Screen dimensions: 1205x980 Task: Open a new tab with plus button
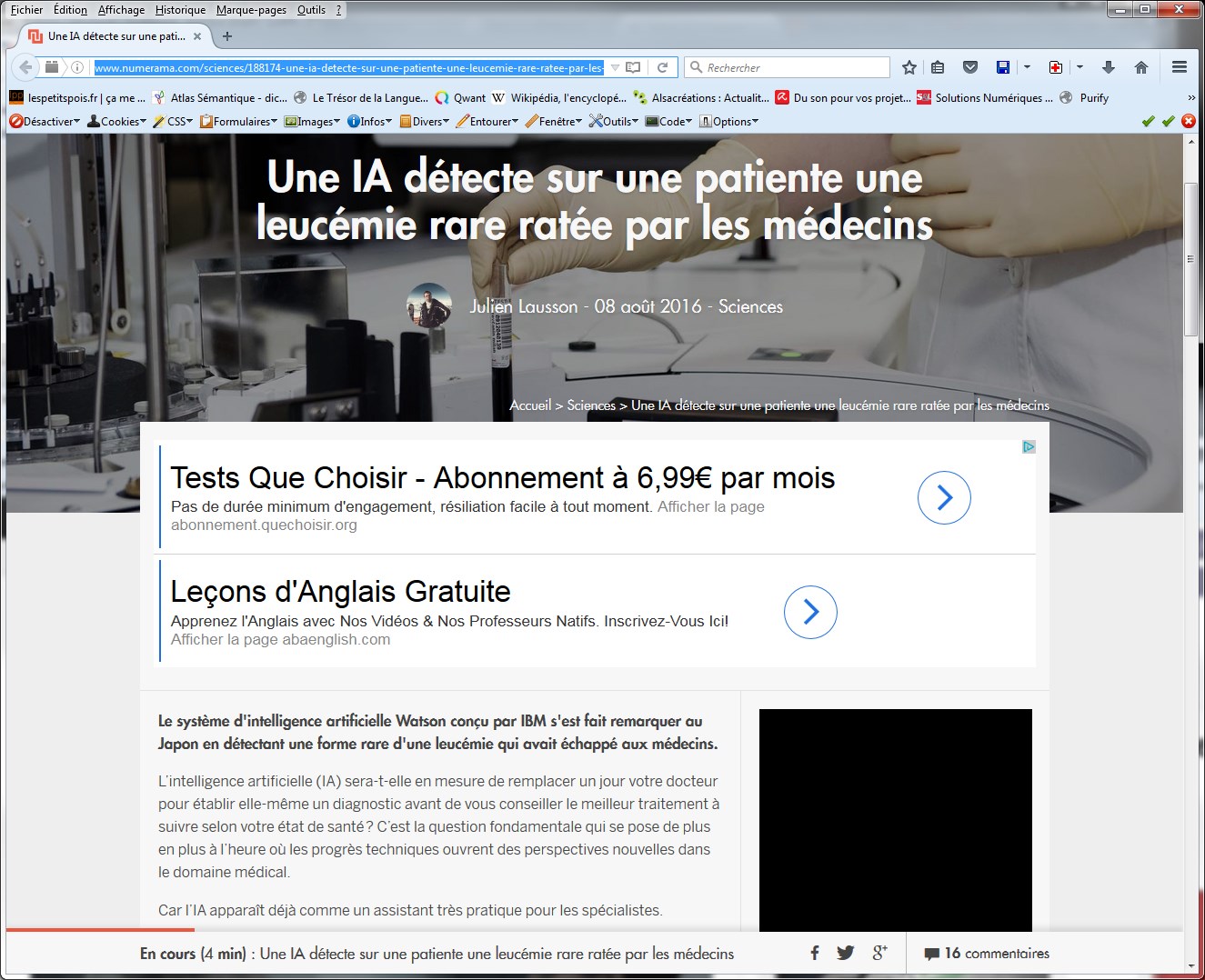click(x=227, y=36)
